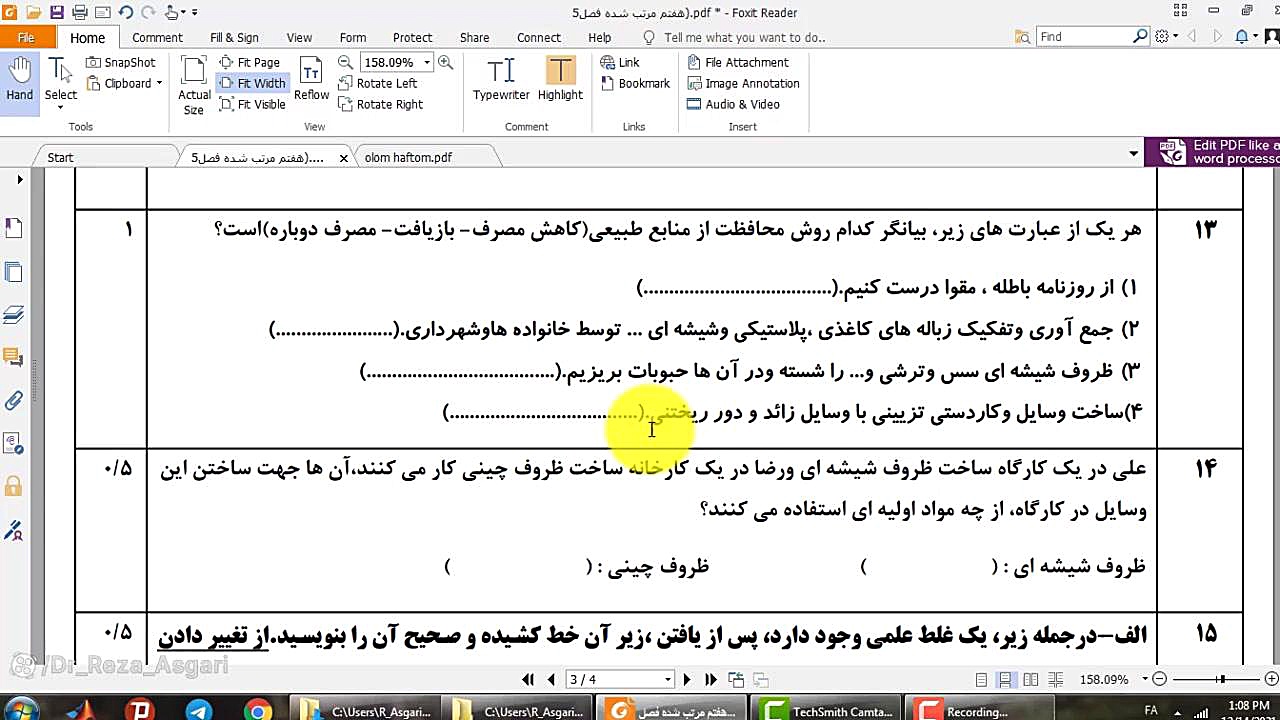This screenshot has width=1280, height=720.
Task: Toggle Fit Visible view mode
Action: click(x=253, y=104)
